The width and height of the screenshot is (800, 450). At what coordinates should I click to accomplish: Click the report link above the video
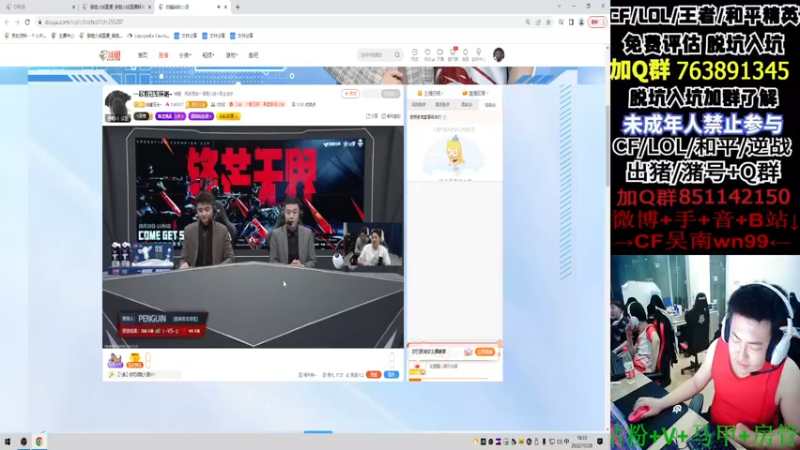[x=391, y=116]
